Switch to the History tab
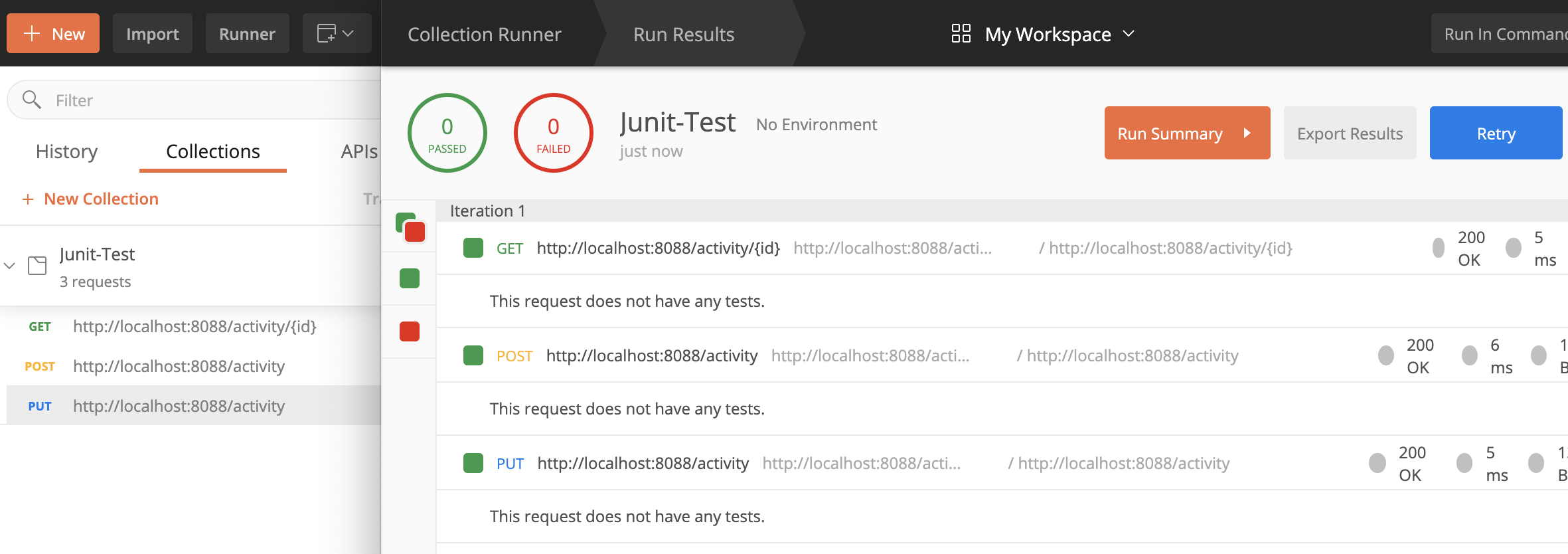The image size is (1568, 554). 66,151
